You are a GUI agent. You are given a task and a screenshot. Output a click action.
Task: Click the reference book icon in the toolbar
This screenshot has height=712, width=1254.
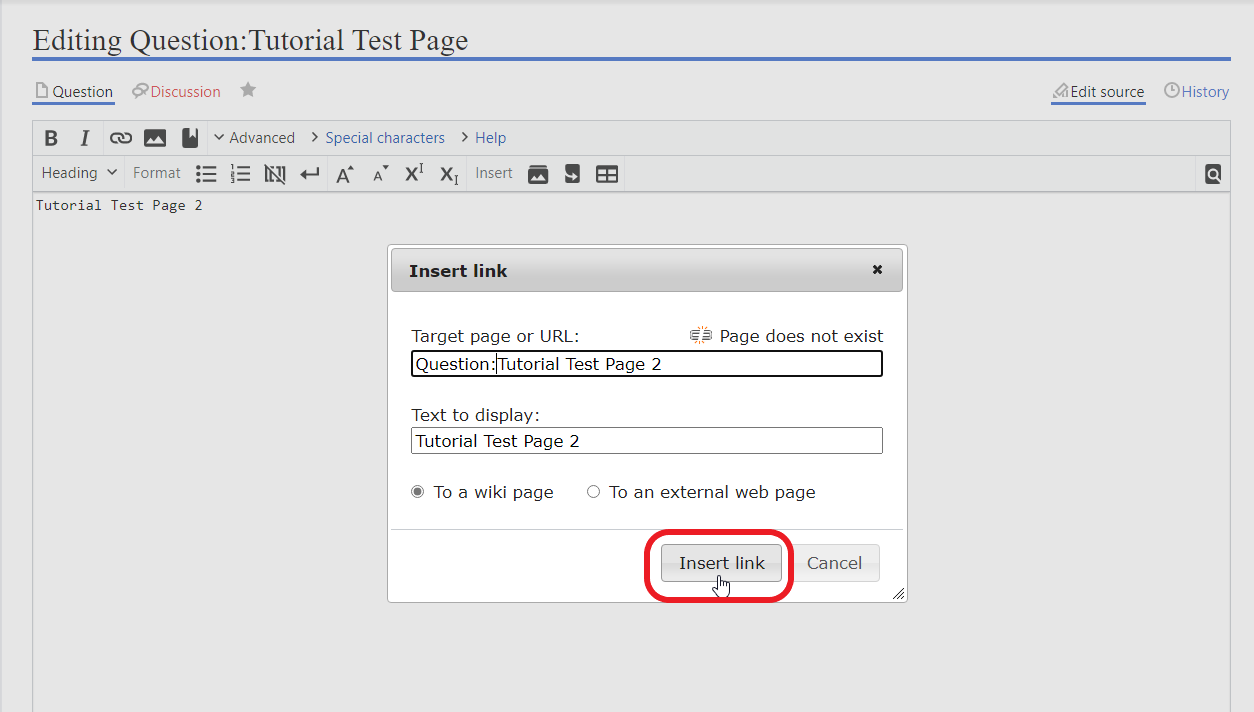click(x=189, y=138)
